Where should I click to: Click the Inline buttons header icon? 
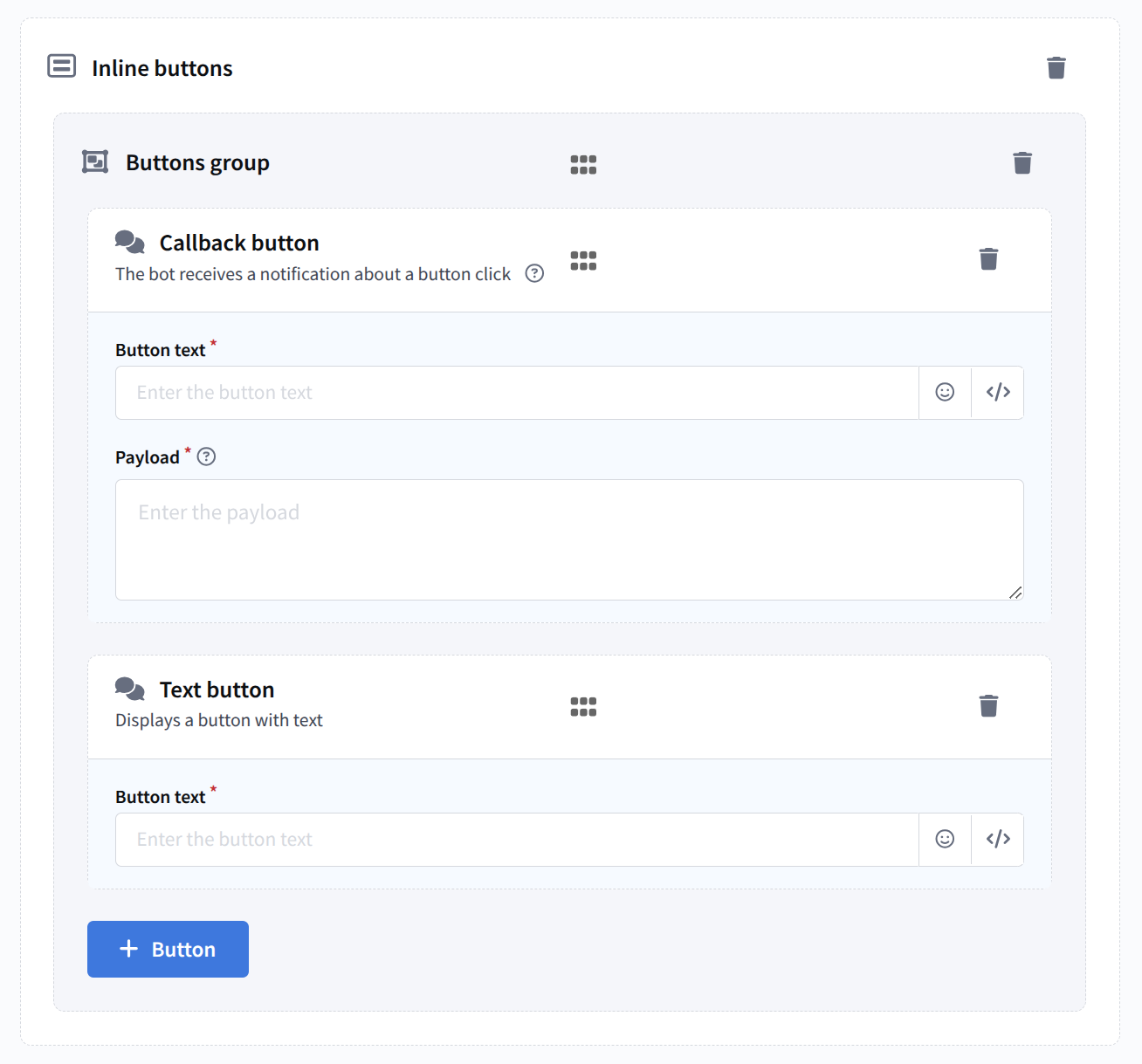[x=61, y=66]
